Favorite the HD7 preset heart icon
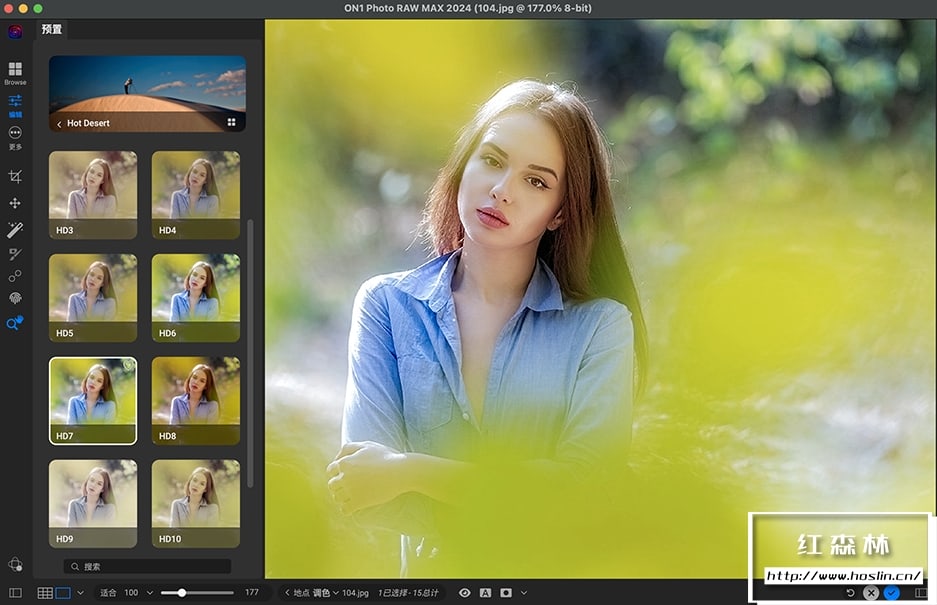The height and width of the screenshot is (605, 937). [x=128, y=365]
